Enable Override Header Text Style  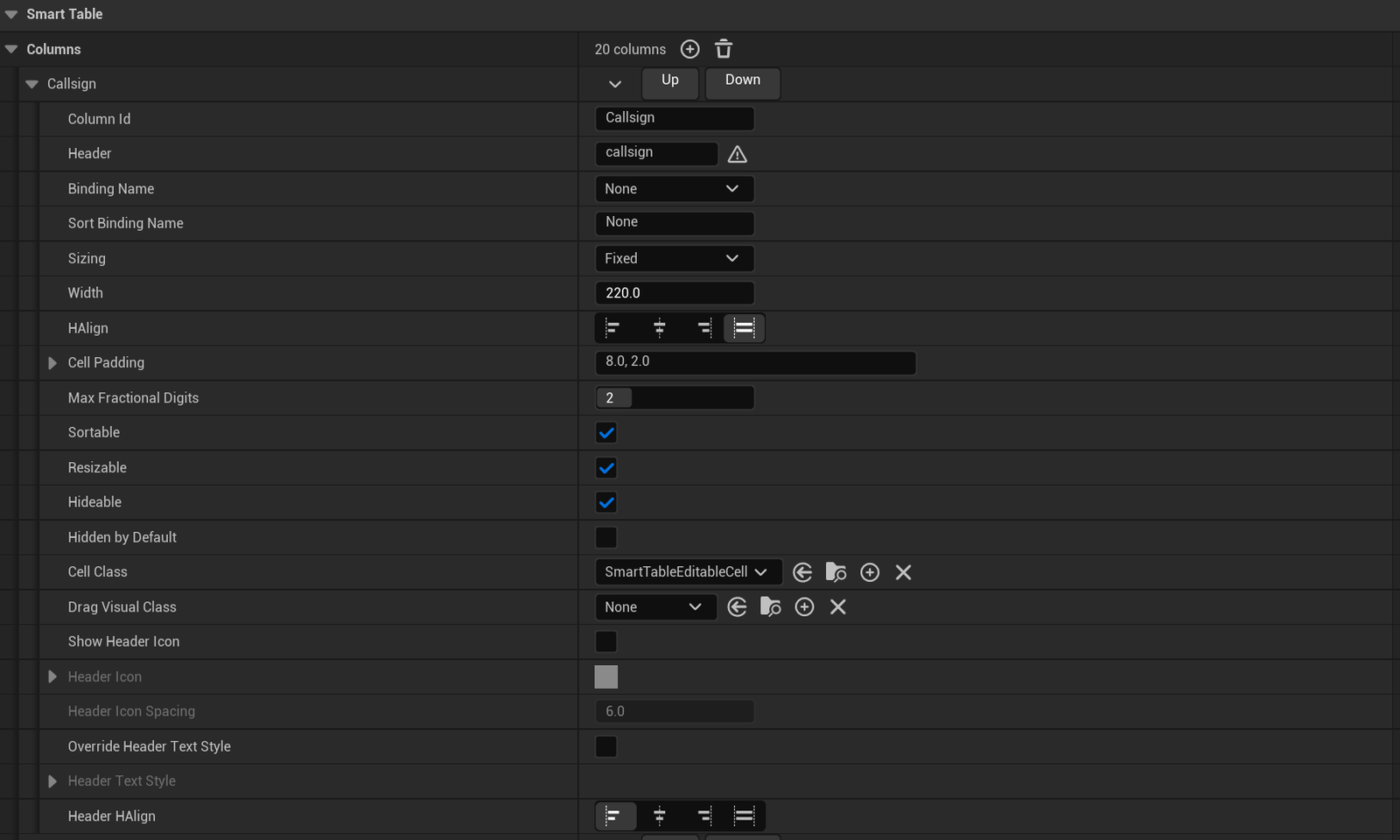(x=606, y=746)
